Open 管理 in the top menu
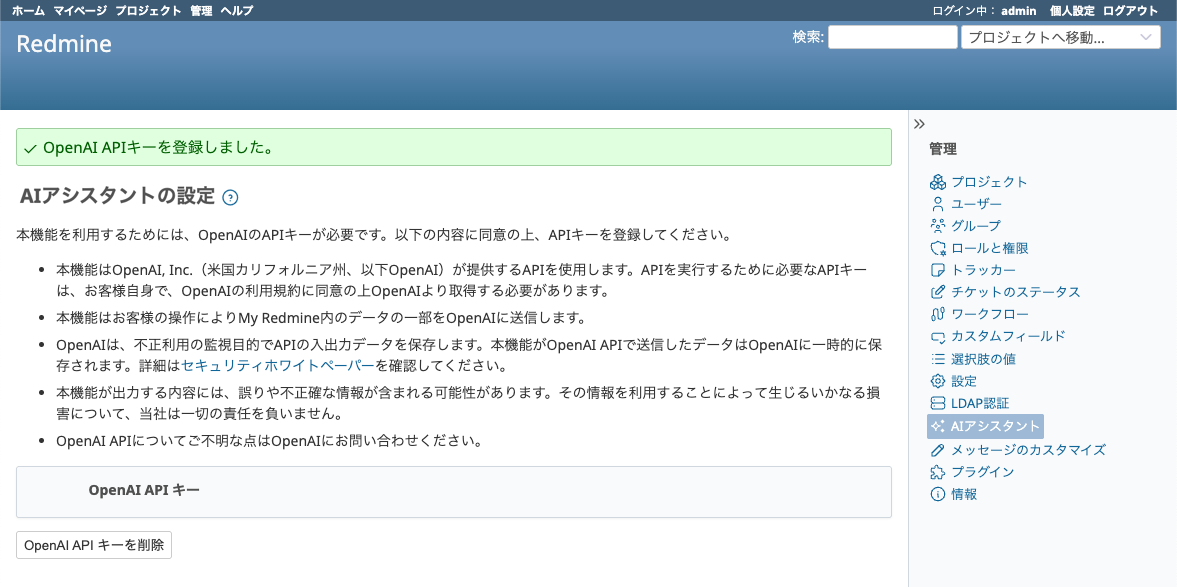The height and width of the screenshot is (587, 1177). pos(201,11)
